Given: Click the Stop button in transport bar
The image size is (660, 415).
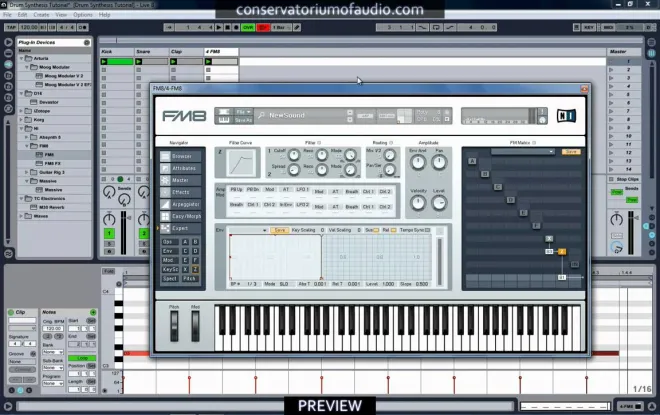Looking at the screenshot, I should (227, 27).
